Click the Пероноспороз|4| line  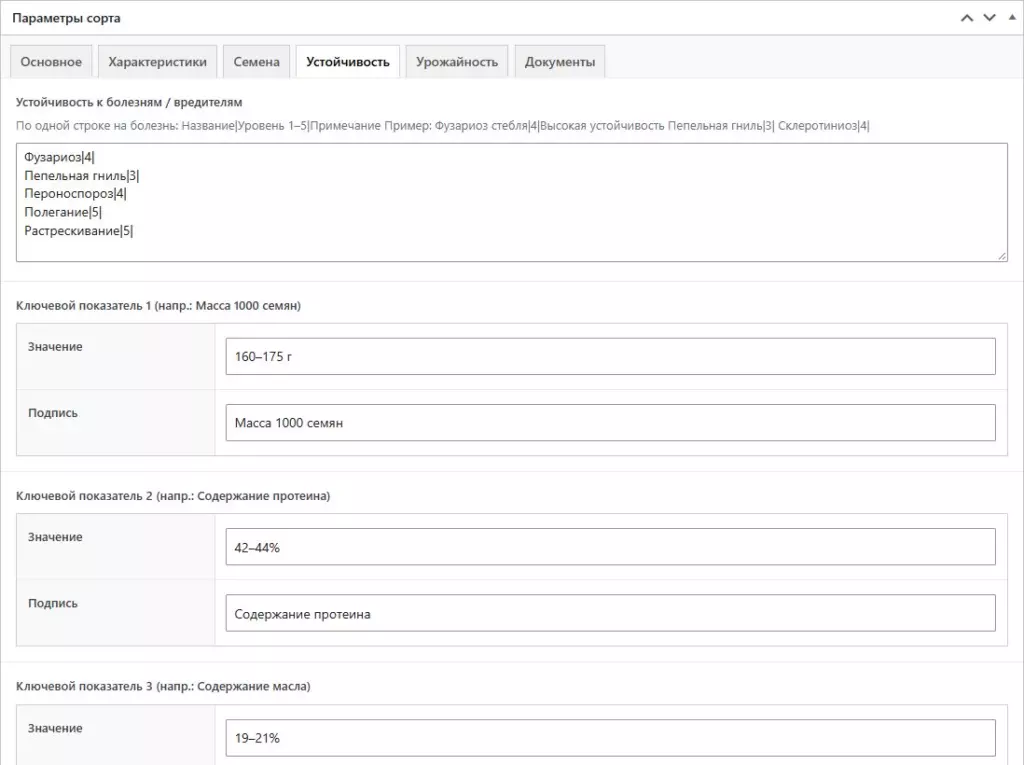click(x=75, y=194)
